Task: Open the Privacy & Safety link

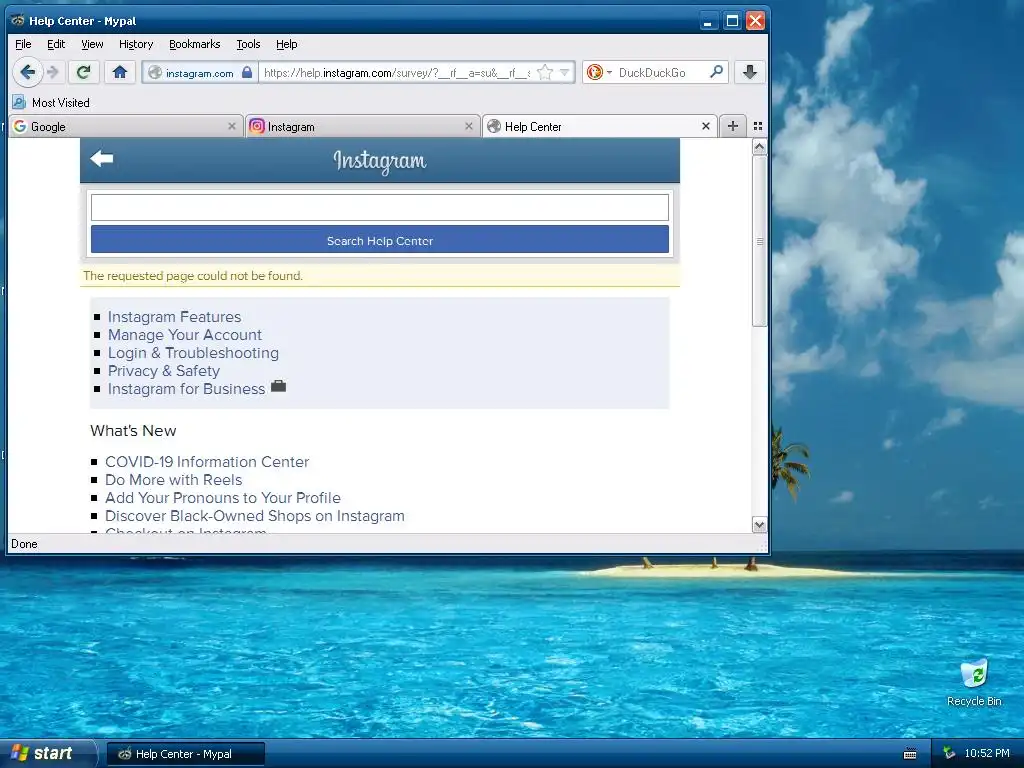Action: click(x=164, y=371)
